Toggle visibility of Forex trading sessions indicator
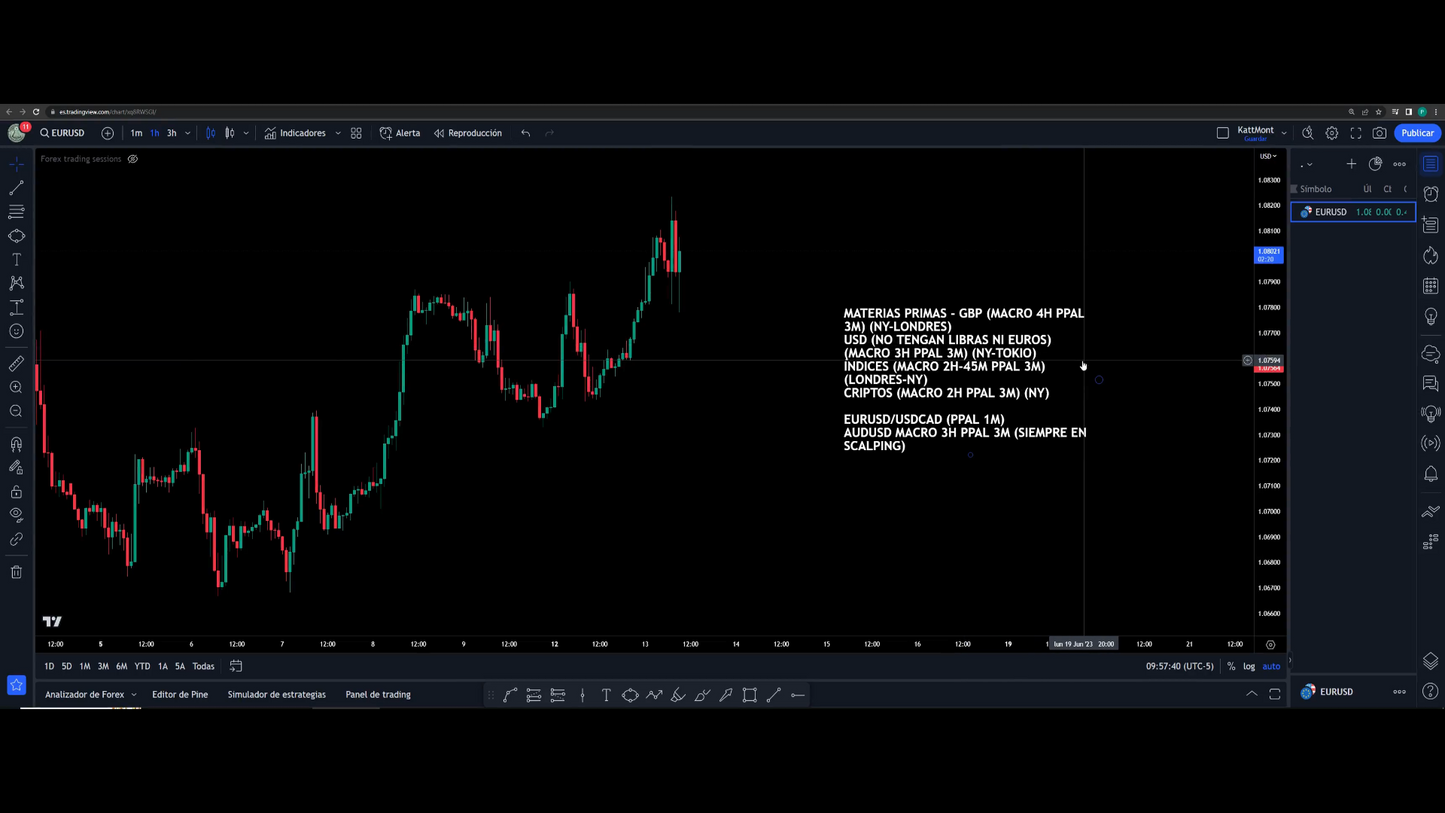Screen dimensions: 1445x813 pos(133,159)
